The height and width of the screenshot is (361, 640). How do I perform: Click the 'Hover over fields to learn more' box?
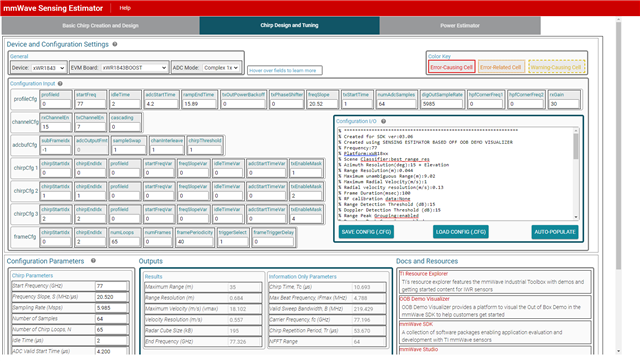coord(284,70)
